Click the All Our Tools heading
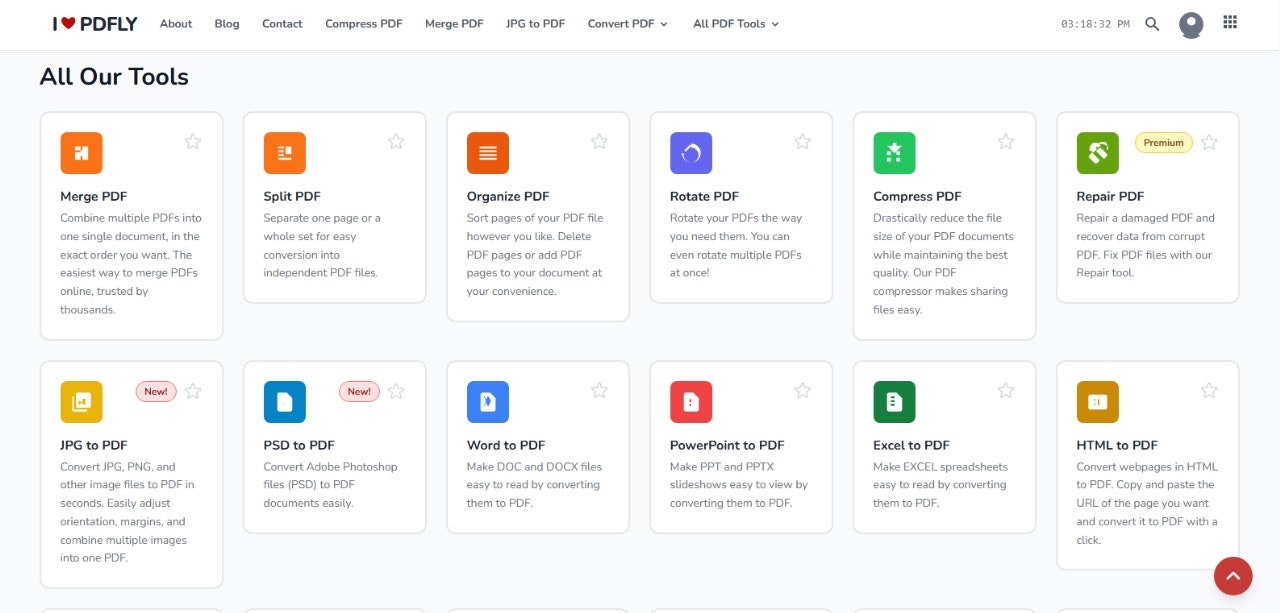Screen dimensions: 1280x613 114,77
